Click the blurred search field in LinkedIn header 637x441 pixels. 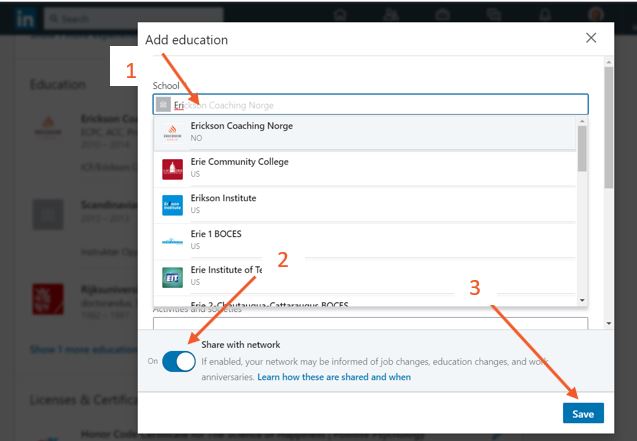[134, 19]
